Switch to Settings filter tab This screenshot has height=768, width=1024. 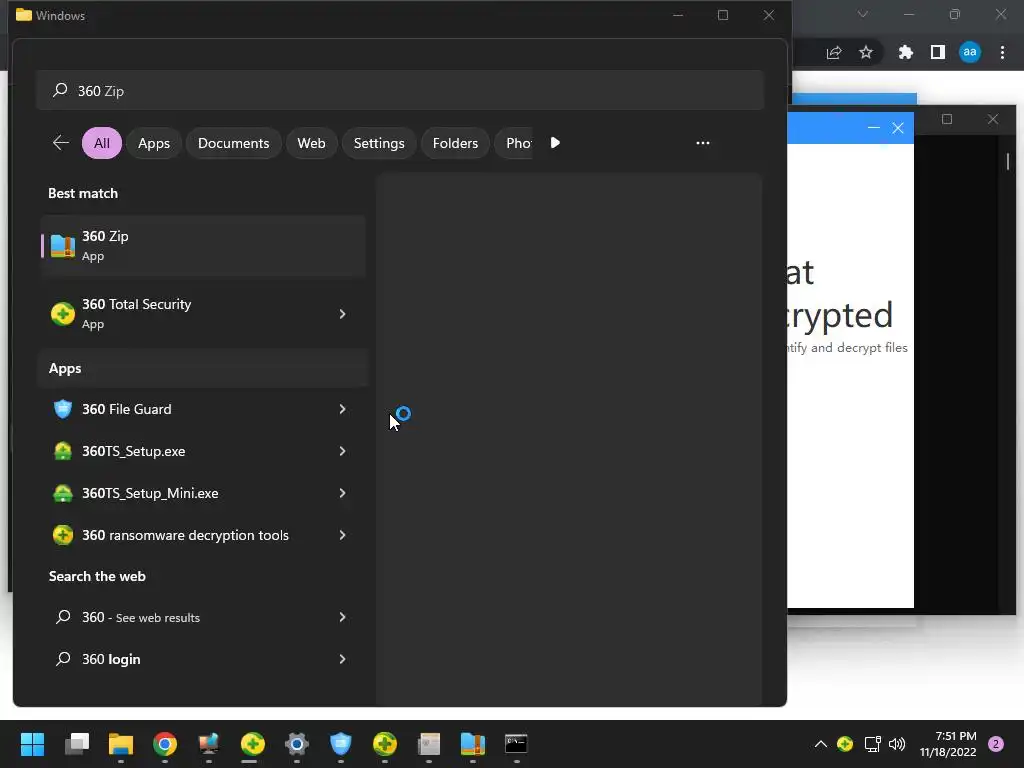pyautogui.click(x=379, y=143)
